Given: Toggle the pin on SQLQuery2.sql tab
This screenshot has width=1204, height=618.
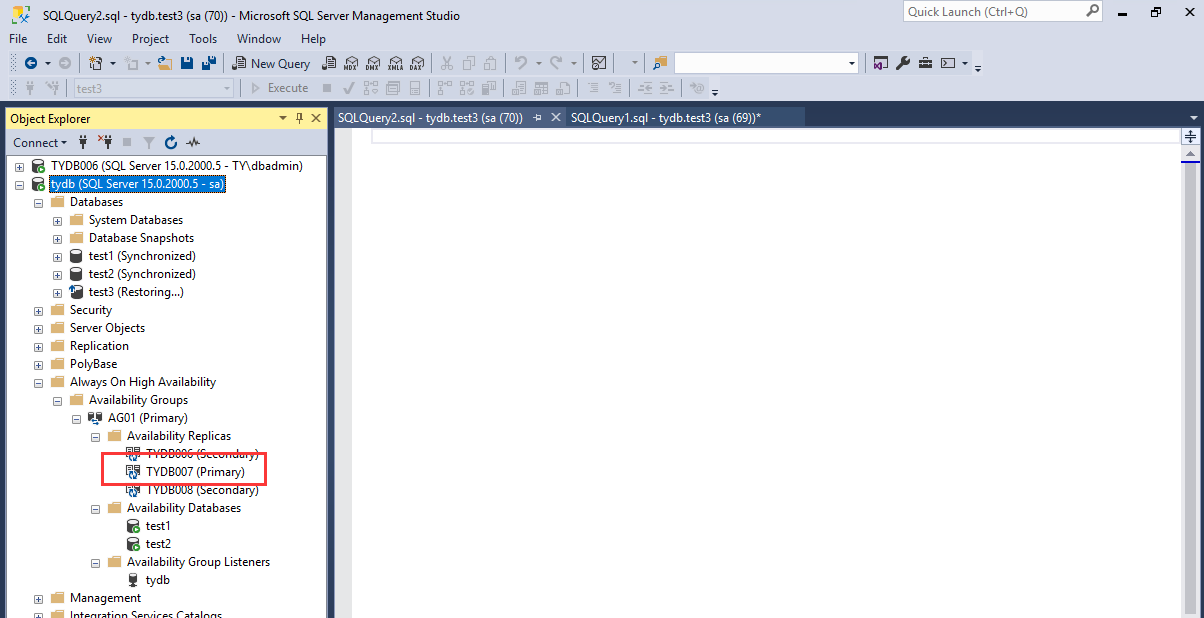Looking at the screenshot, I should 537,118.
